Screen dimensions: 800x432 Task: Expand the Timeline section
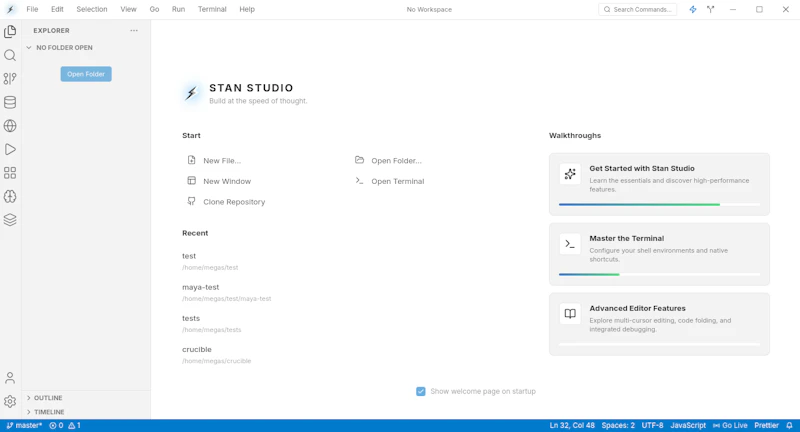tap(29, 412)
